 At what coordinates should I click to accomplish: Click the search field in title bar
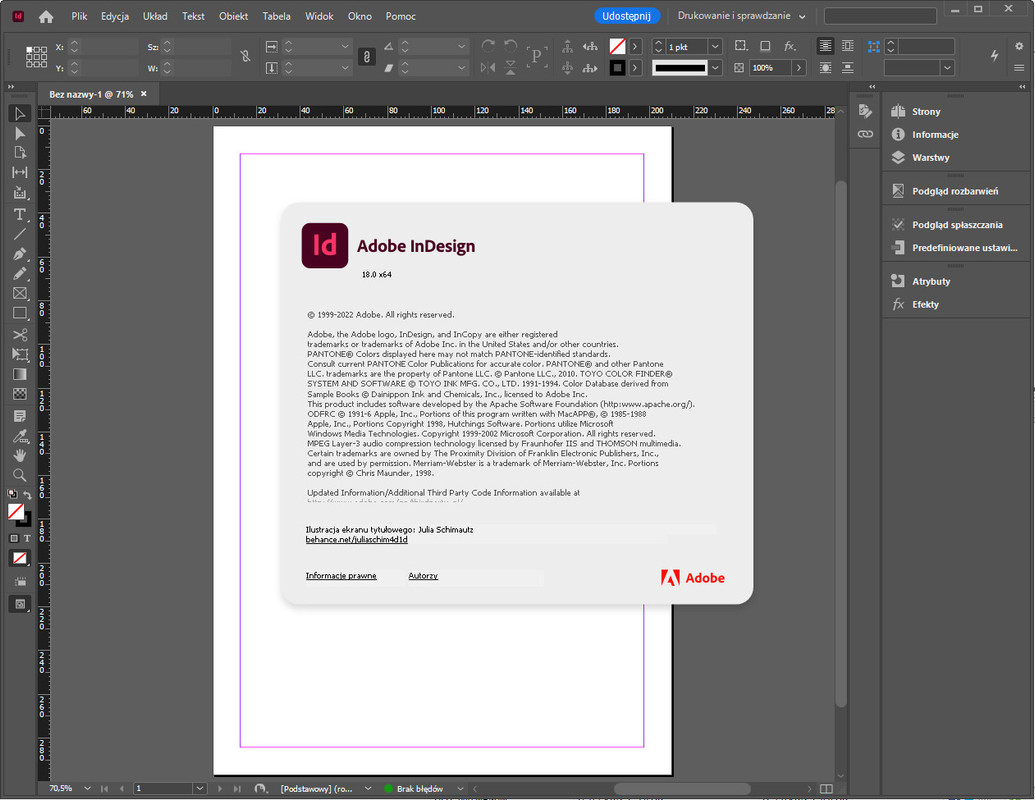click(x=880, y=16)
